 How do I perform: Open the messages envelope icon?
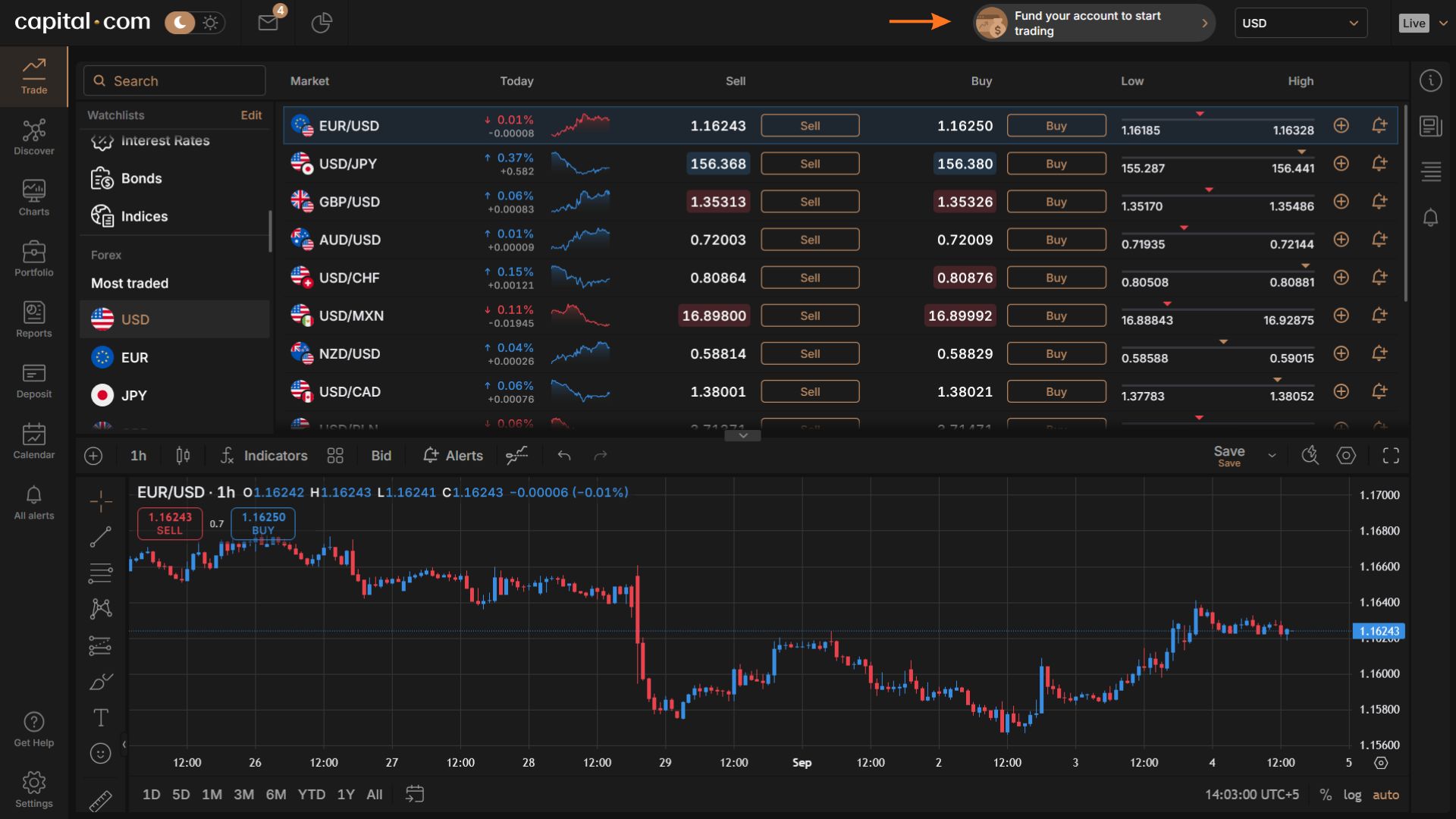[268, 23]
